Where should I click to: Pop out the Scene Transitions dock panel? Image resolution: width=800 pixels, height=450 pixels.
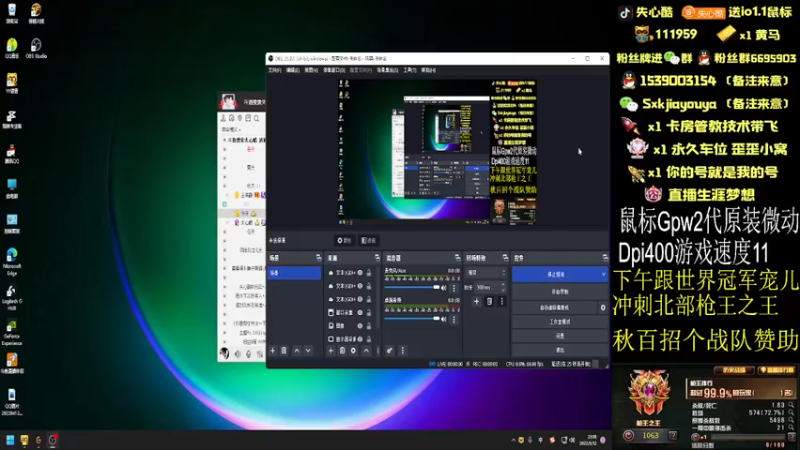505,258
